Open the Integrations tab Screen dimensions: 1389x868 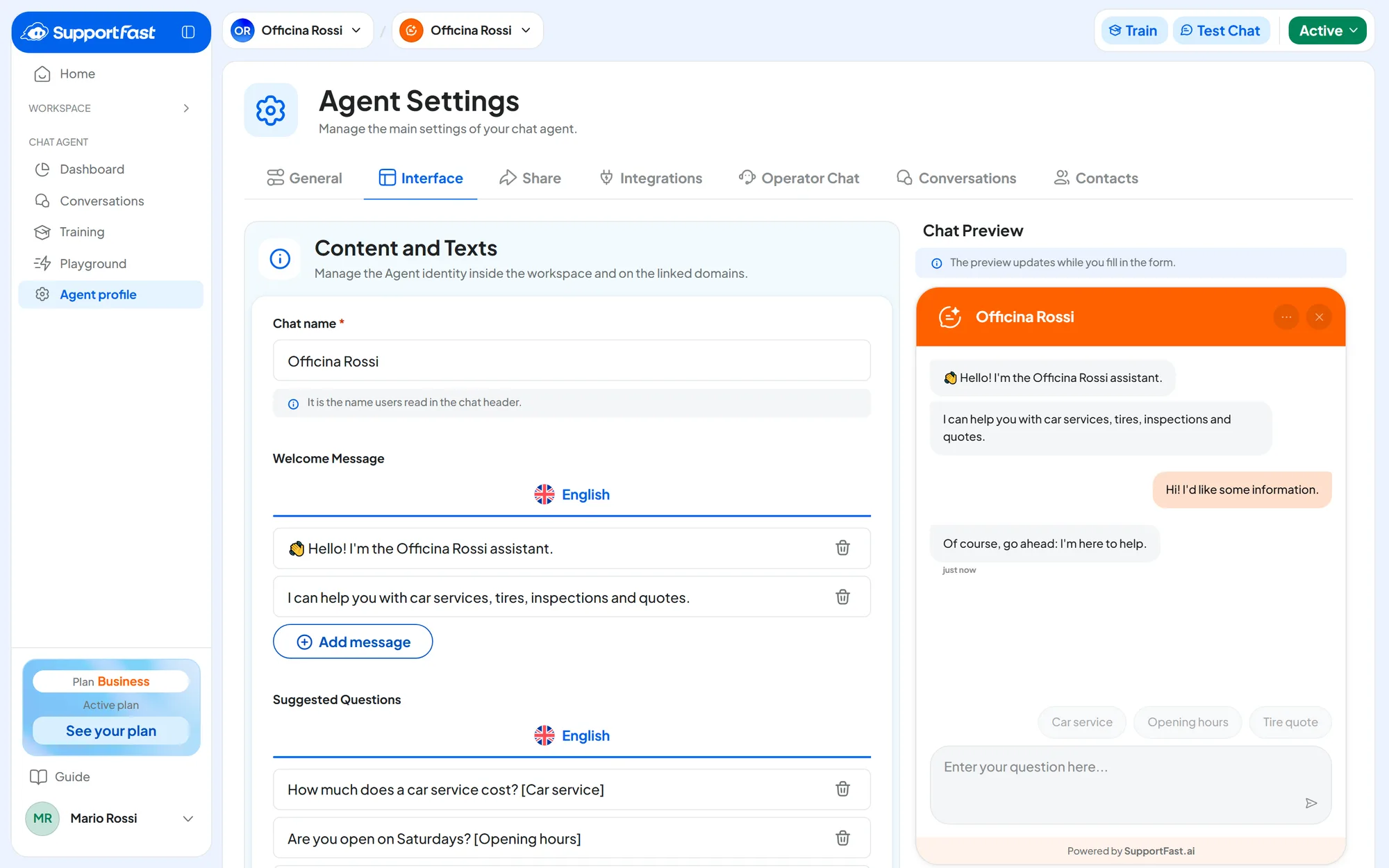coord(651,178)
